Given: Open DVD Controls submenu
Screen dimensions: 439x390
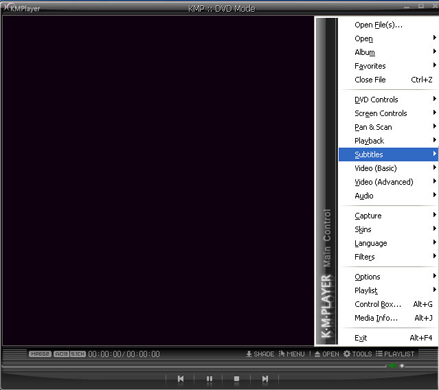Looking at the screenshot, I should [x=388, y=100].
